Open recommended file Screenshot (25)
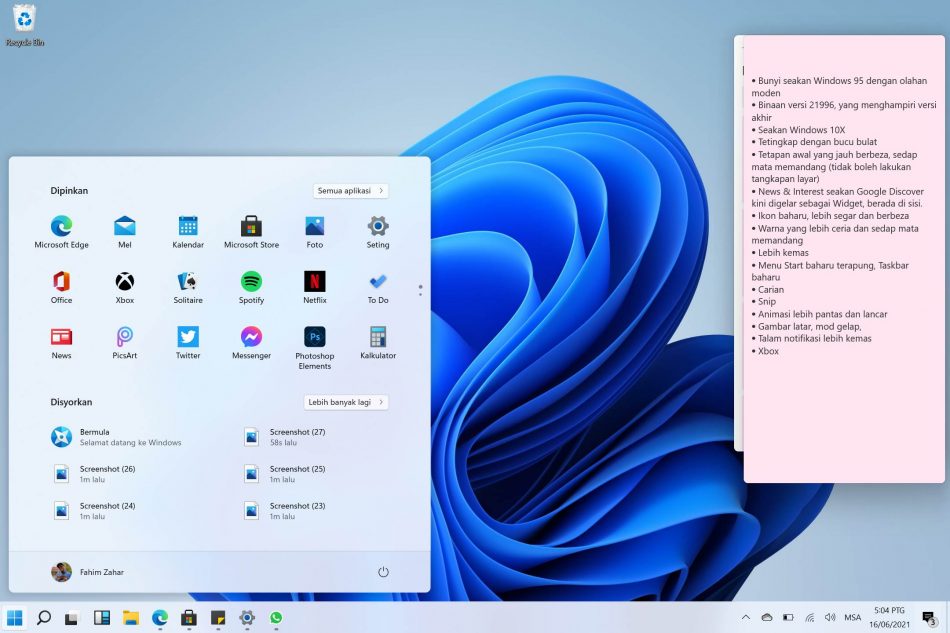 (285, 474)
